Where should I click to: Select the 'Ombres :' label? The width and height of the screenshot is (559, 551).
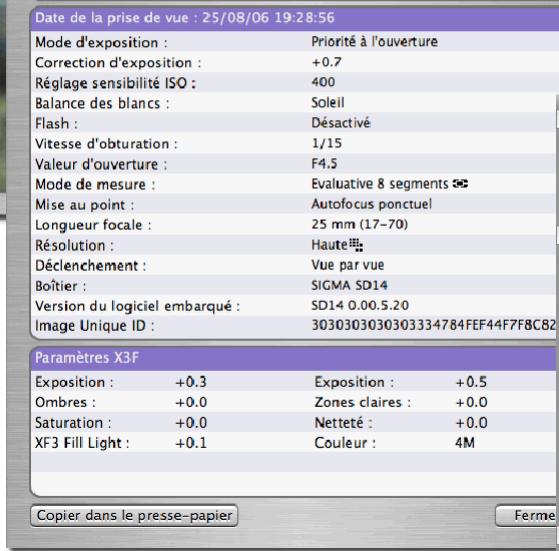(x=65, y=403)
